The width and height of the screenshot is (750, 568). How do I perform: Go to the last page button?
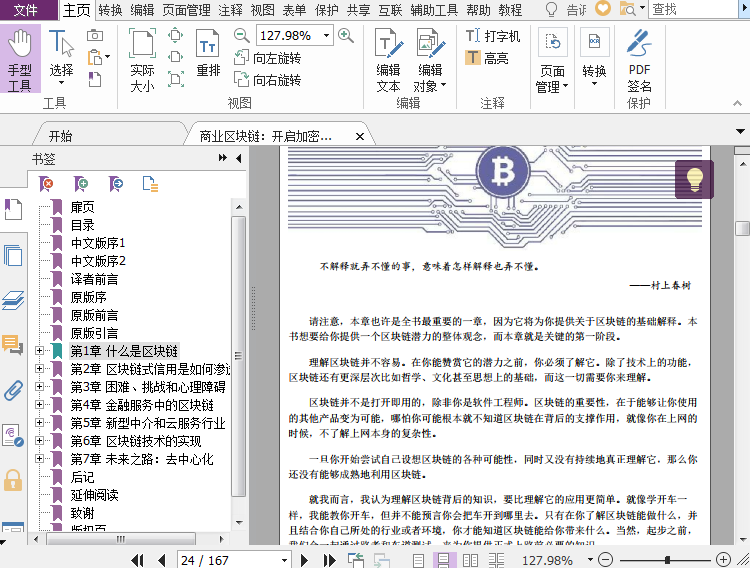pos(329,560)
